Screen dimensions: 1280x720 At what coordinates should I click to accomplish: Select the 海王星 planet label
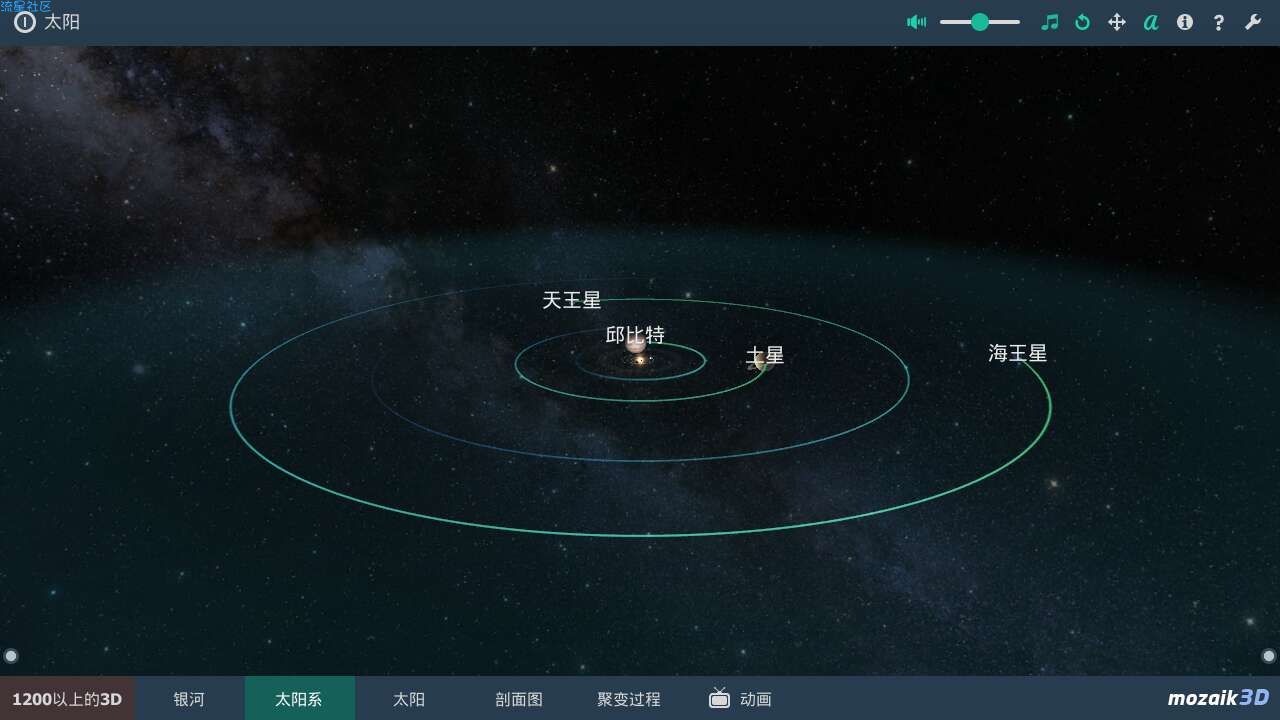pos(1018,353)
